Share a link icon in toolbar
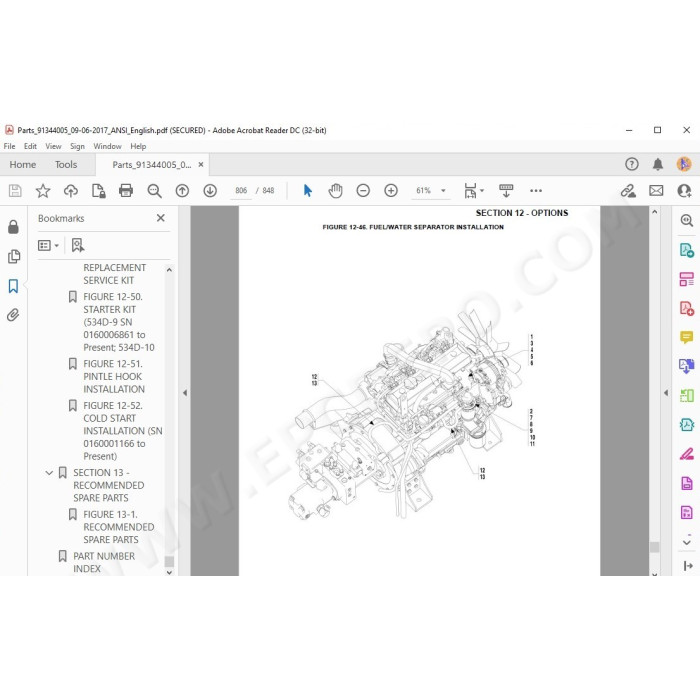The image size is (700, 700). [628, 191]
